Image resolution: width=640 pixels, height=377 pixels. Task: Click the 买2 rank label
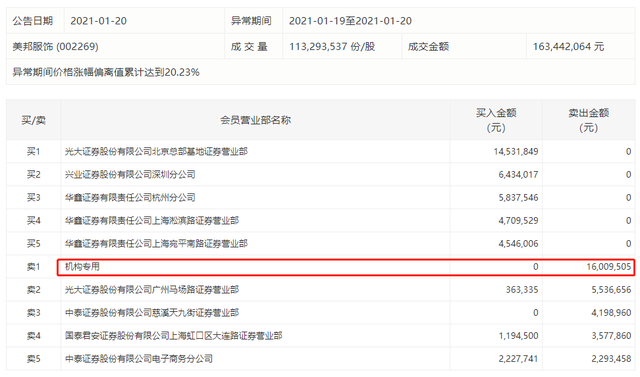tap(33, 175)
